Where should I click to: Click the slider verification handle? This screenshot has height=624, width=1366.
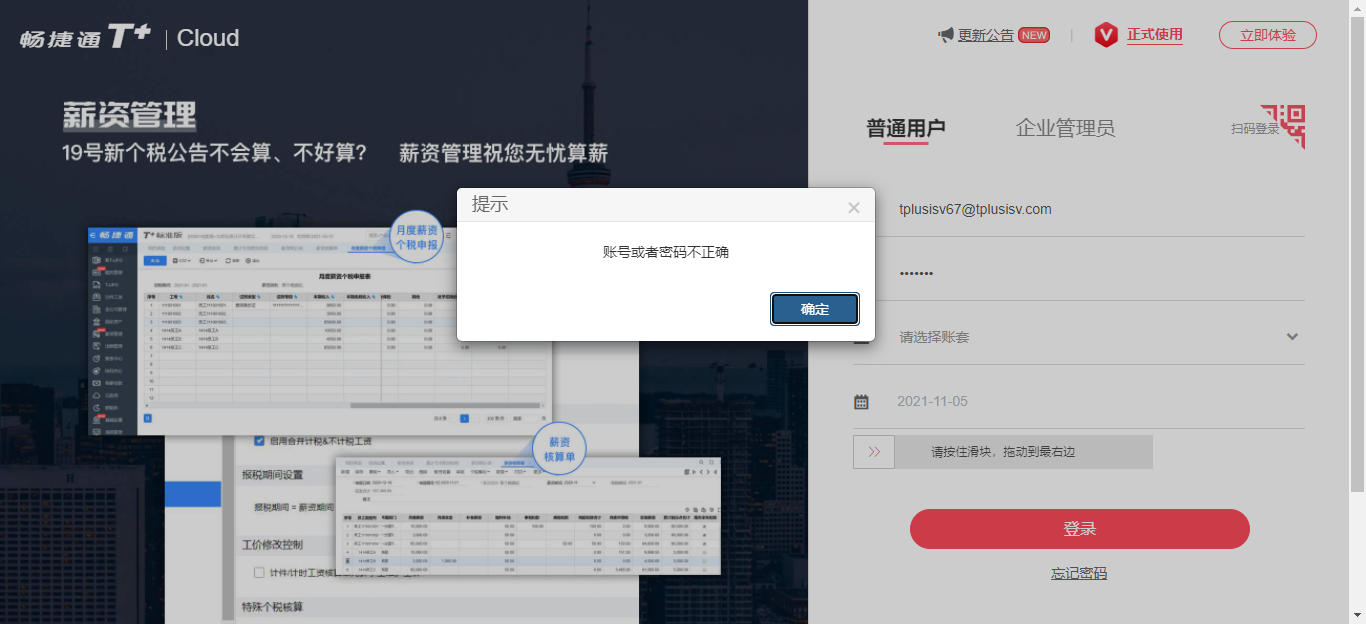[874, 452]
